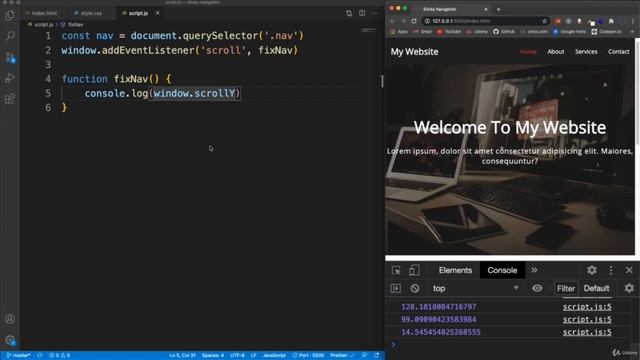
Task: Switch to the Elements tab in DevTools
Action: (x=455, y=270)
